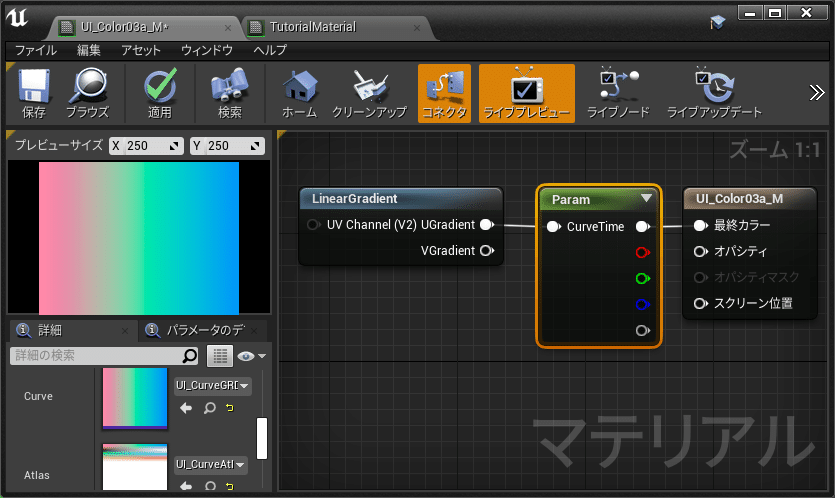Open the UI_CurveGRD asset dropdown
Viewport: 835px width, 498px height.
coord(213,385)
